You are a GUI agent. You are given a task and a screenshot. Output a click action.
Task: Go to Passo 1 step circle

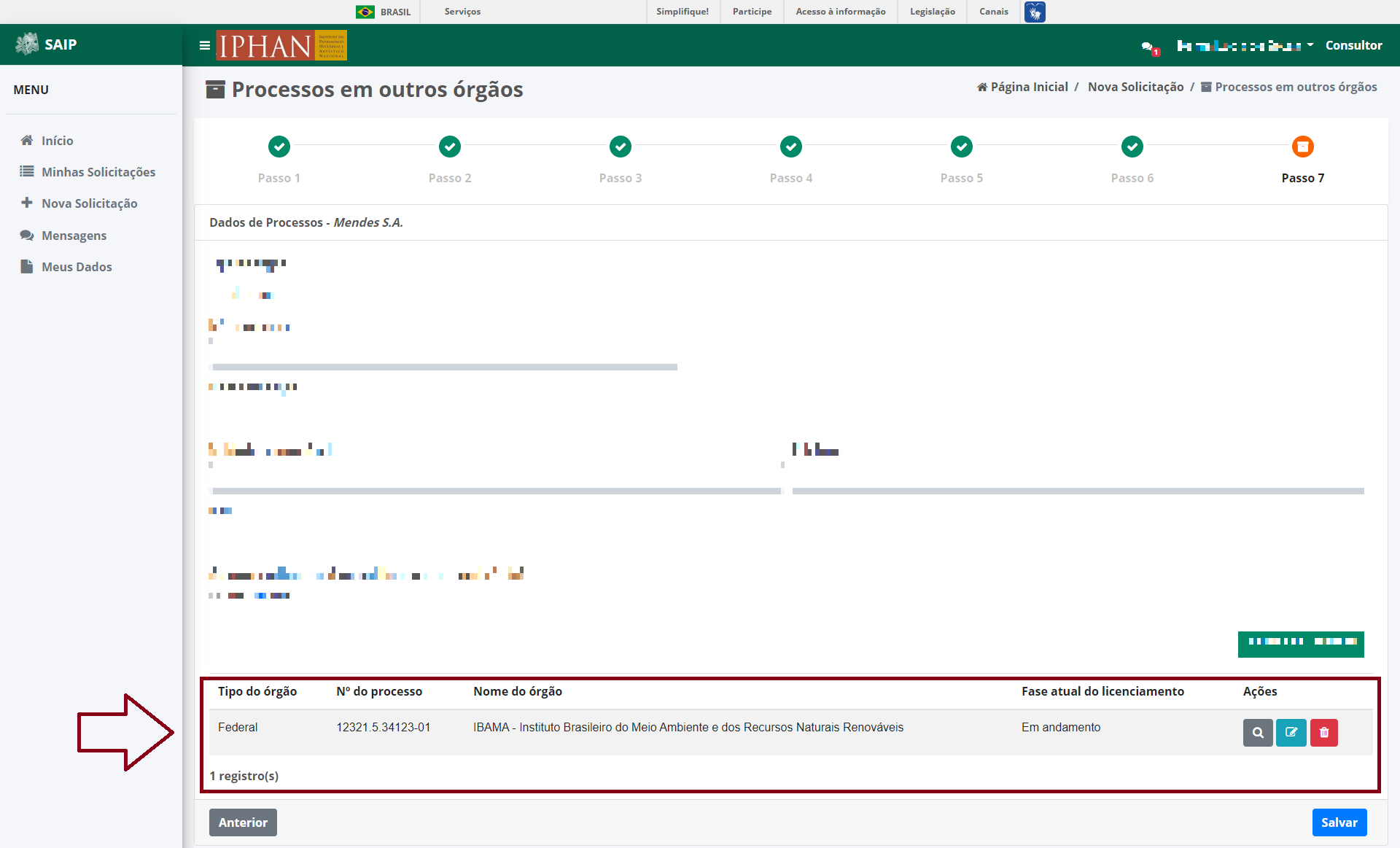pos(279,147)
